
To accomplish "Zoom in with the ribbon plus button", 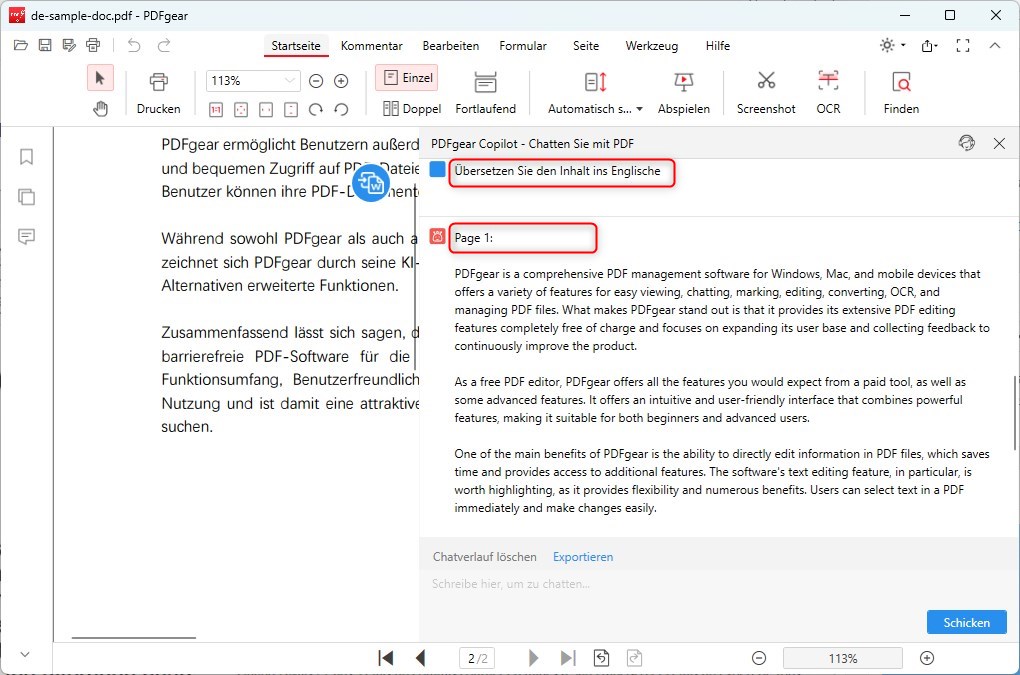I will coord(341,81).
